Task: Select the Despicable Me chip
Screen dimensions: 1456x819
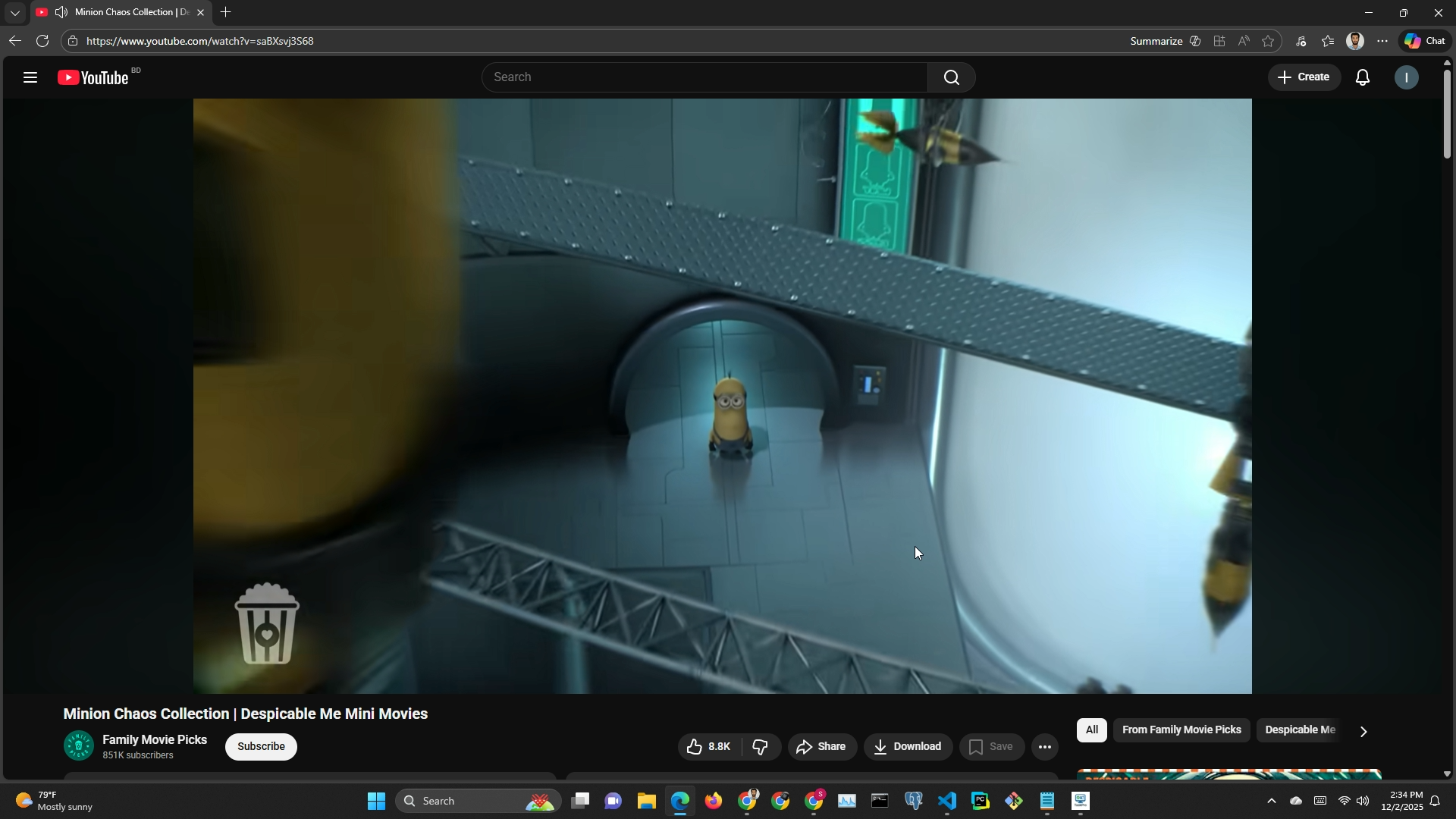Action: click(1299, 730)
